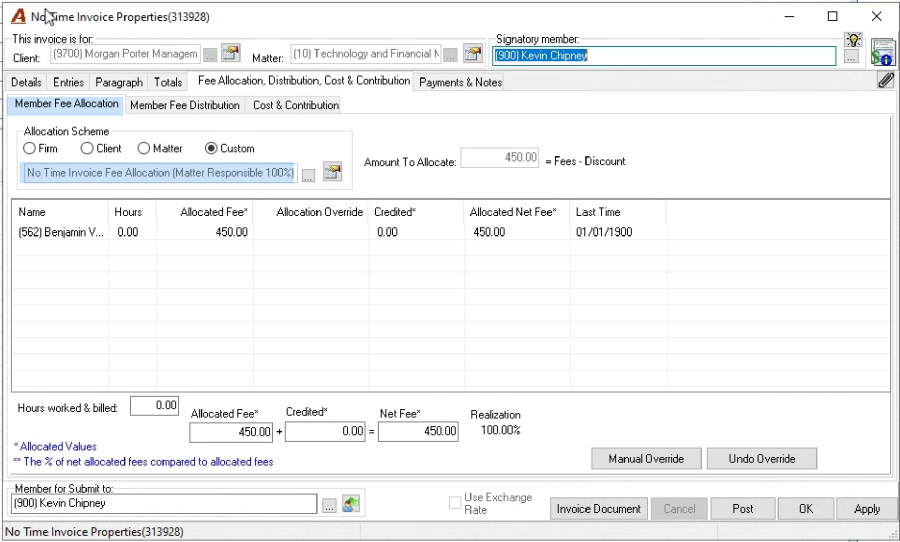Click the allocation scheme name field

(160, 173)
